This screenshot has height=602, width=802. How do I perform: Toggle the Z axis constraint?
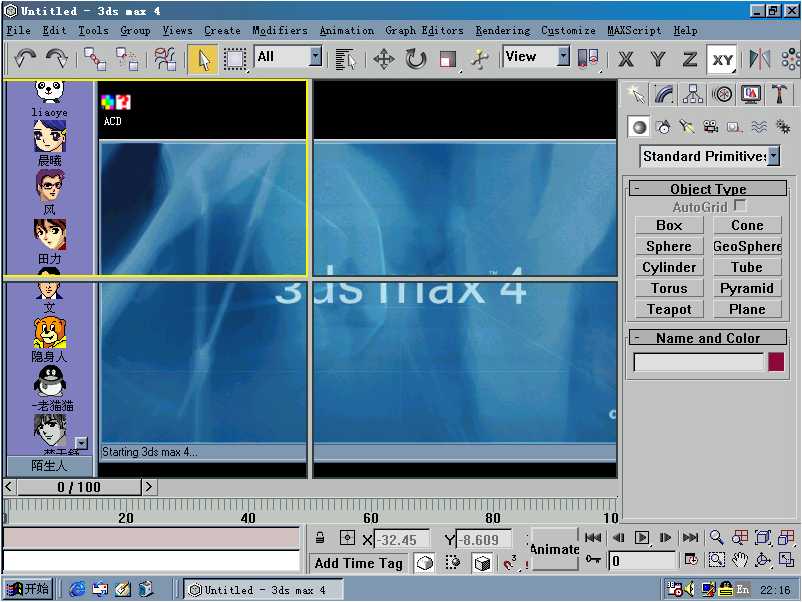690,59
